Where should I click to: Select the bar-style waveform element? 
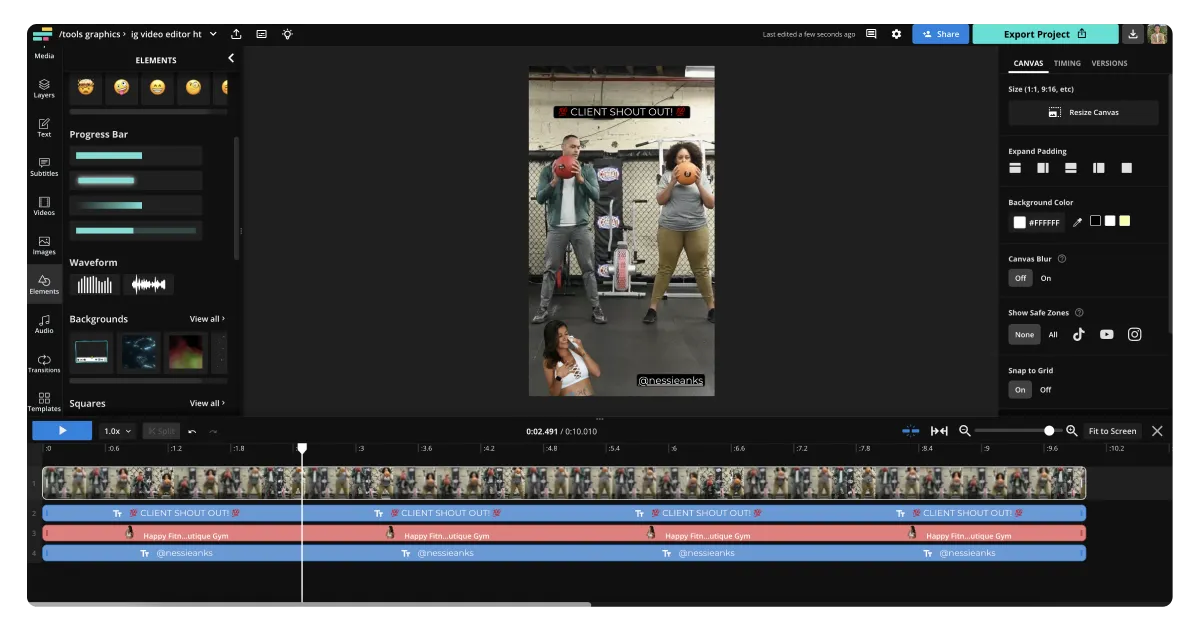coord(95,285)
